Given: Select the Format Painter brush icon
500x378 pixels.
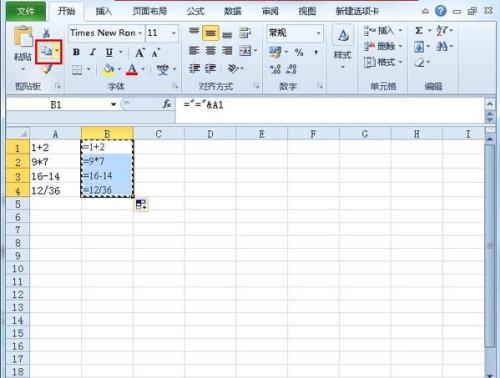Looking at the screenshot, I should (x=47, y=69).
